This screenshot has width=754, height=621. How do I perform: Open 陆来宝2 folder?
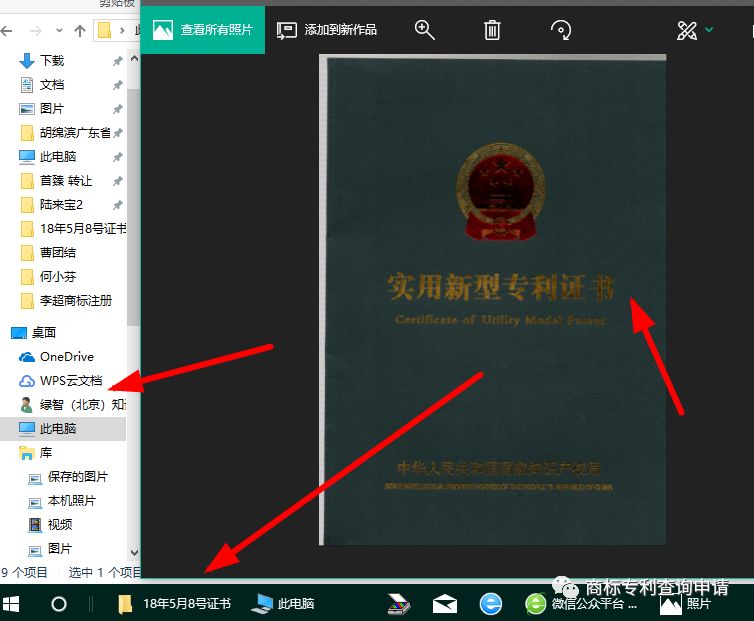click(x=63, y=205)
